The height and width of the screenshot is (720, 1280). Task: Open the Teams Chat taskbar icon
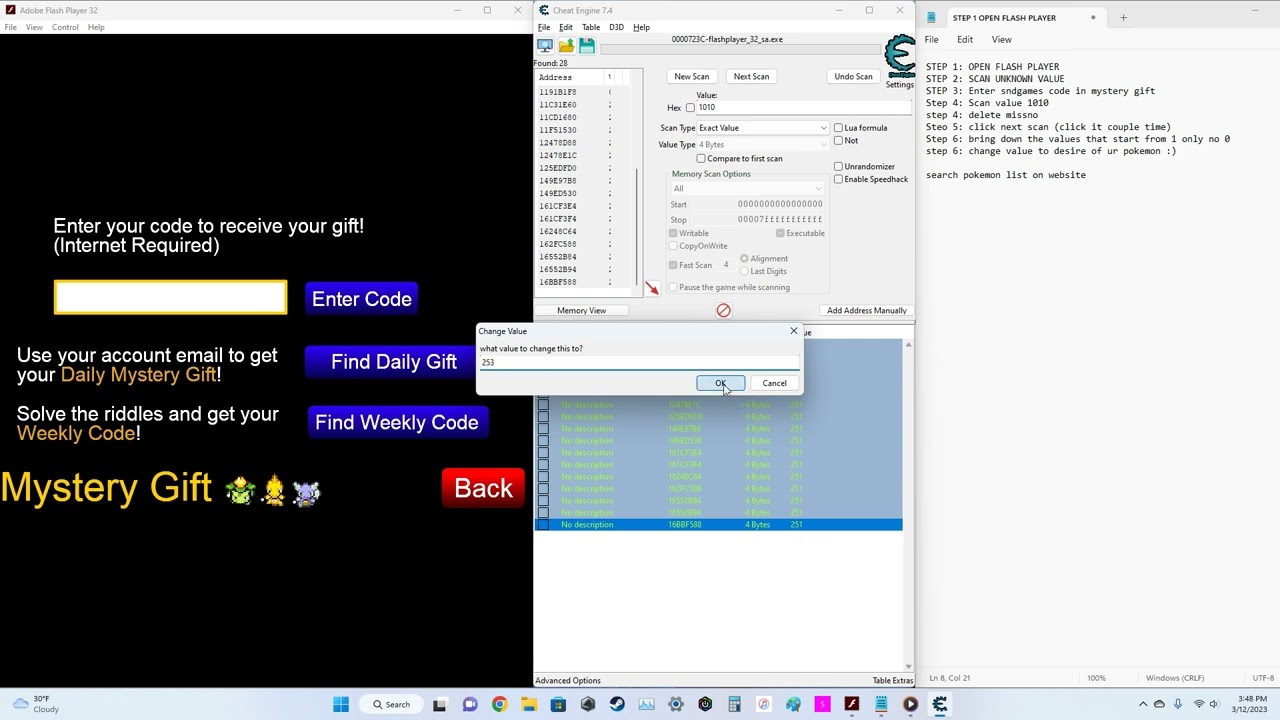[470, 704]
